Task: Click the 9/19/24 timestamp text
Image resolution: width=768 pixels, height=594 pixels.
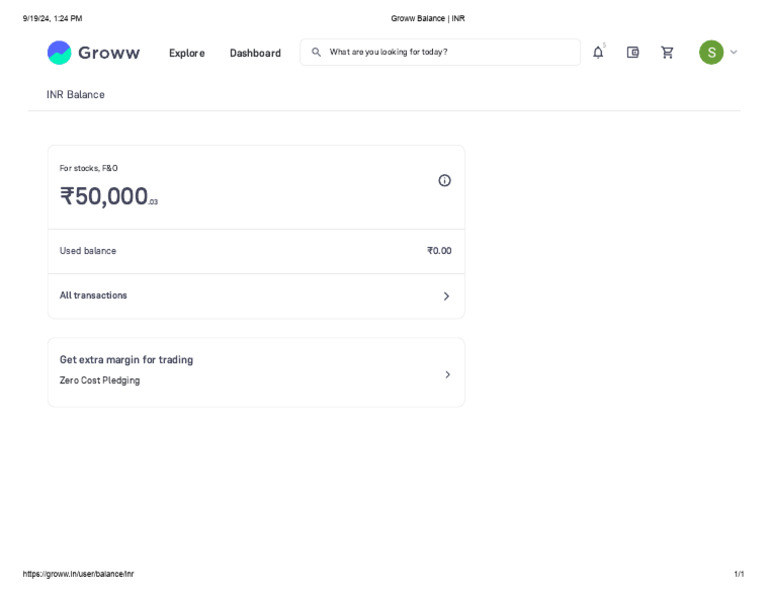Action: tap(52, 19)
